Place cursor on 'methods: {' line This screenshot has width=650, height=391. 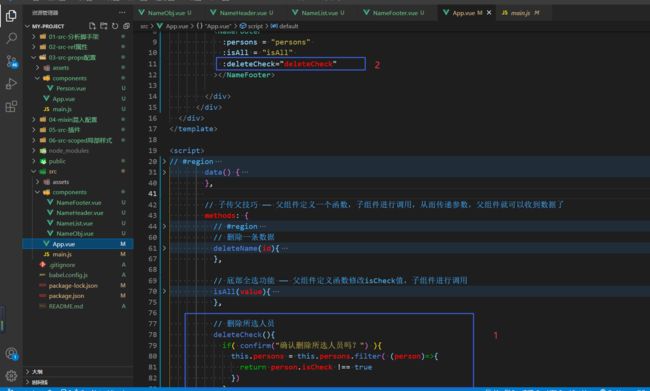tap(226, 216)
